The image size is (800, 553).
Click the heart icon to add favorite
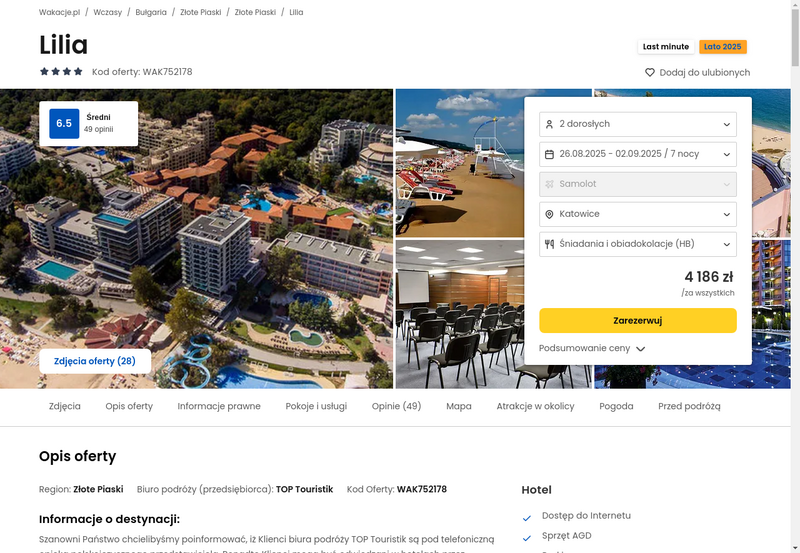coord(649,72)
